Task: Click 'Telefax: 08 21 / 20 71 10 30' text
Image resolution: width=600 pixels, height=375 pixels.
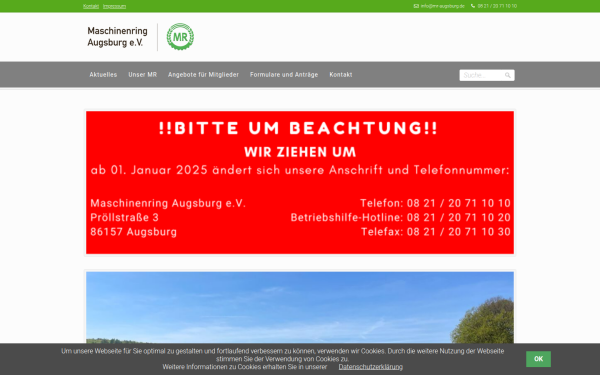Action: 436,232
